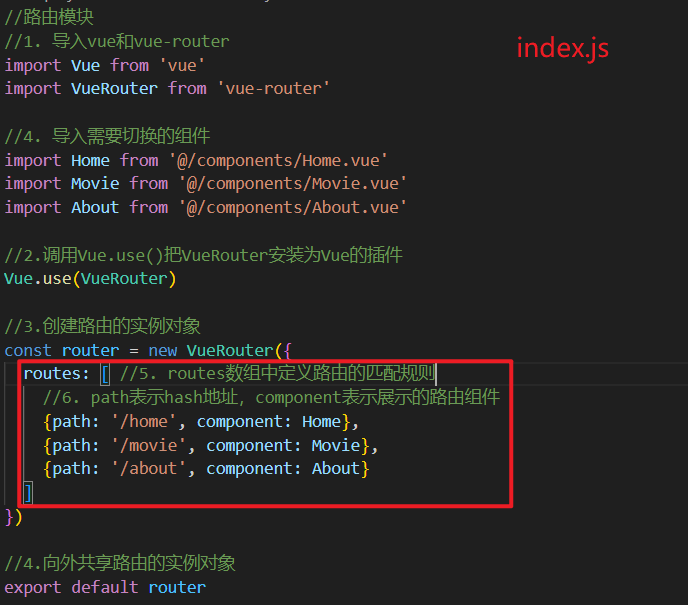Click the '/about' route path string
Image resolution: width=688 pixels, height=605 pixels.
pos(148,469)
